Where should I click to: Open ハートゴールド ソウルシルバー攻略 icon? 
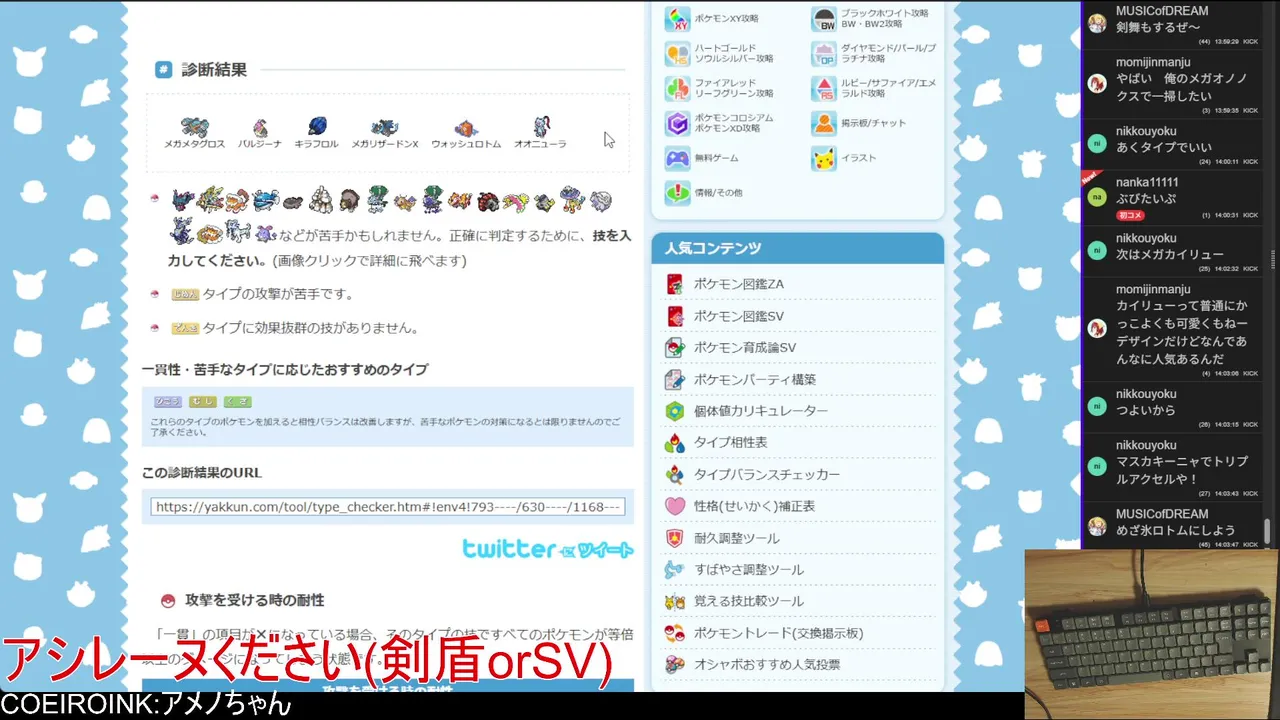coord(678,54)
